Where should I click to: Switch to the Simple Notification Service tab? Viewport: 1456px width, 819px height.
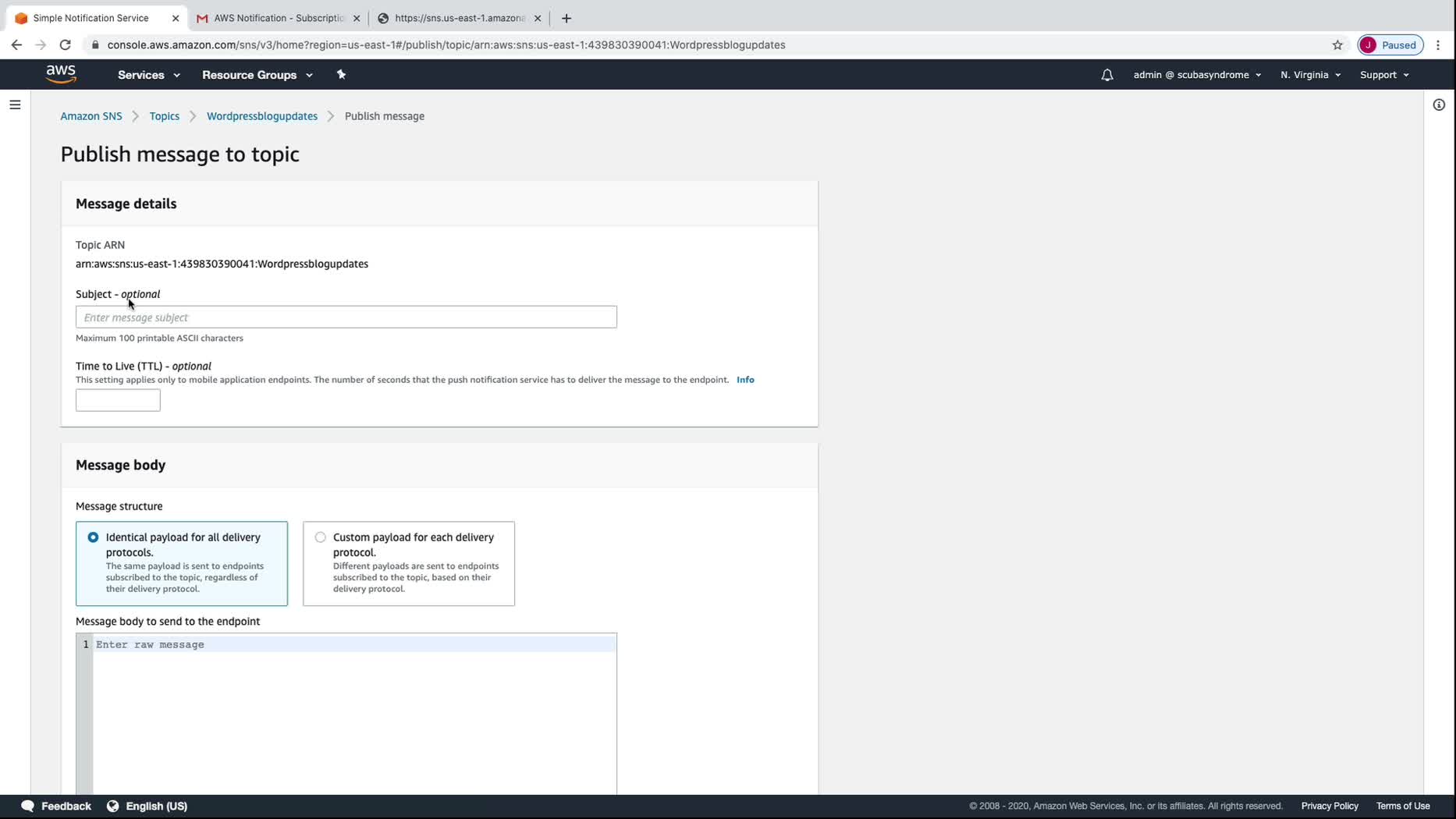coord(97,18)
